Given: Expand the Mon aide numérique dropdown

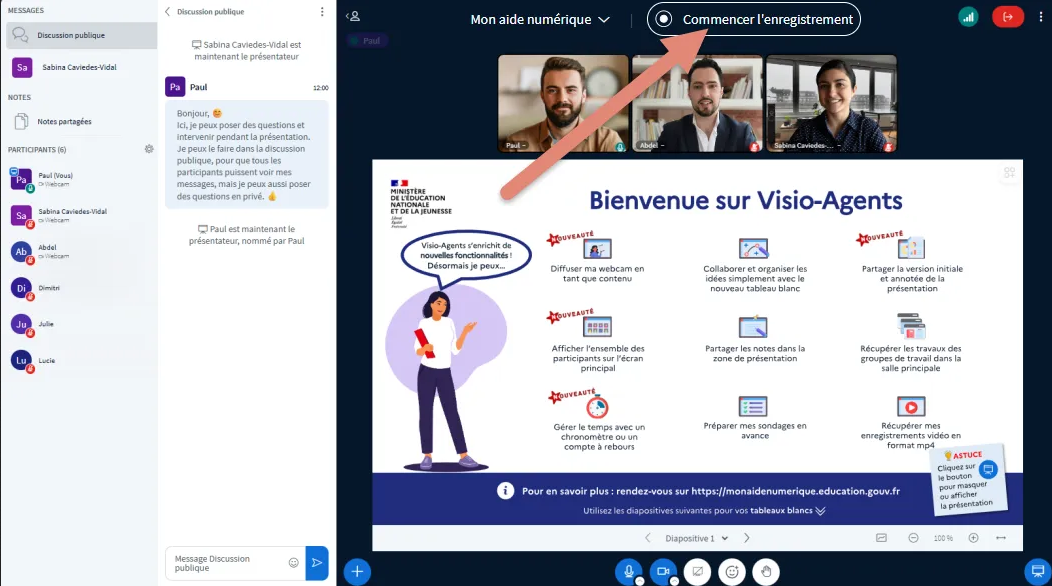Looking at the screenshot, I should click(x=540, y=20).
